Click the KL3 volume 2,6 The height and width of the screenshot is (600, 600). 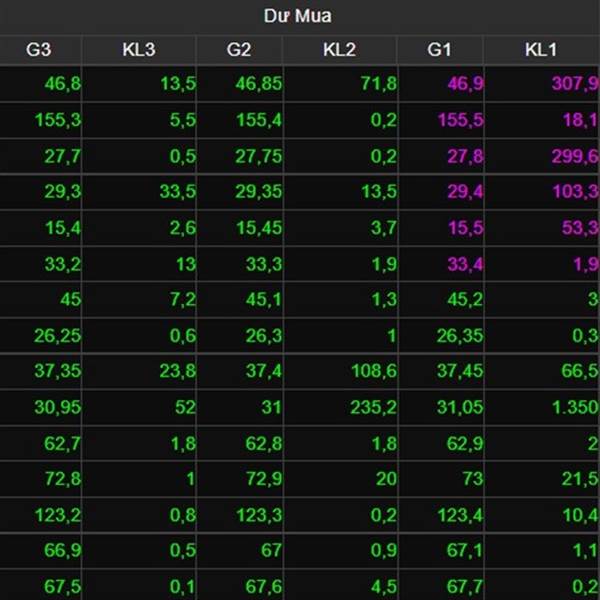click(183, 228)
